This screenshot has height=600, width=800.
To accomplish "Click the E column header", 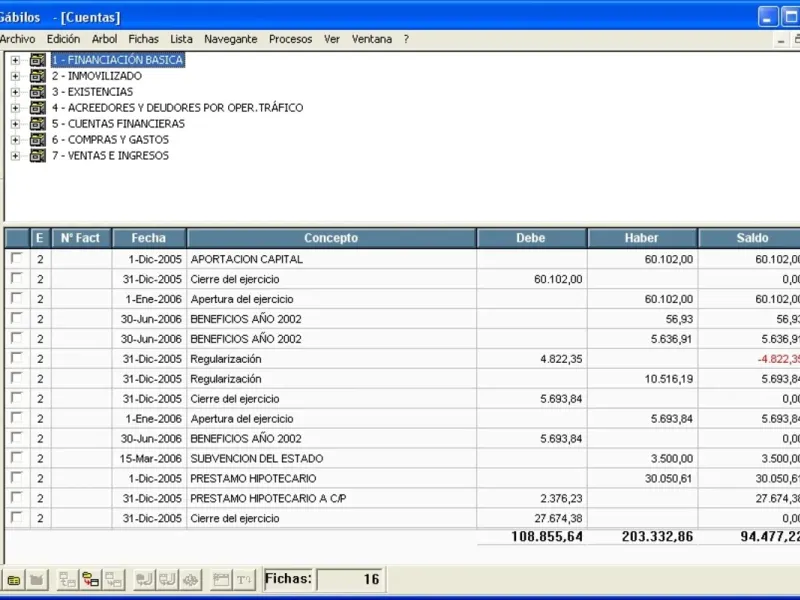I will (40, 238).
